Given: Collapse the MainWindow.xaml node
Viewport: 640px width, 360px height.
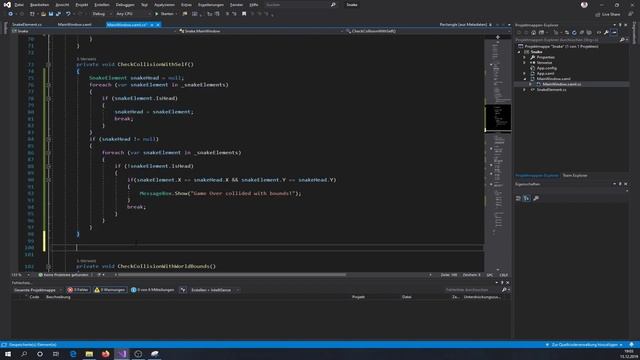Looking at the screenshot, I should (524, 79).
